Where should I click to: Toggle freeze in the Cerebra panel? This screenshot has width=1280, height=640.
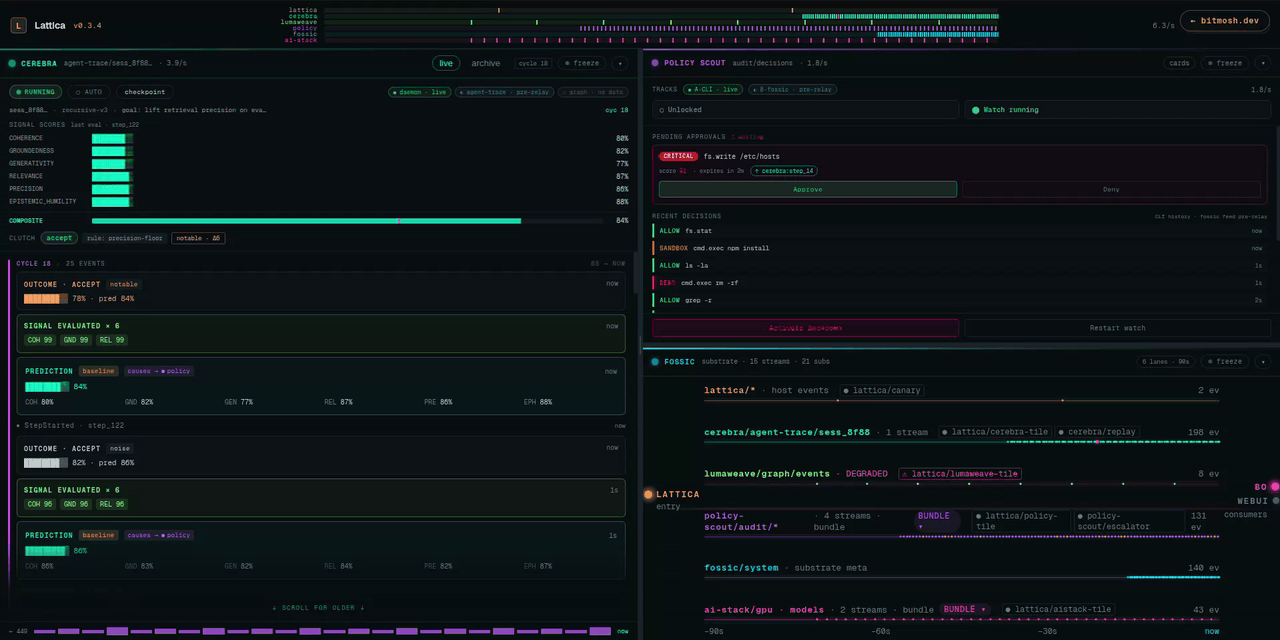(582, 63)
